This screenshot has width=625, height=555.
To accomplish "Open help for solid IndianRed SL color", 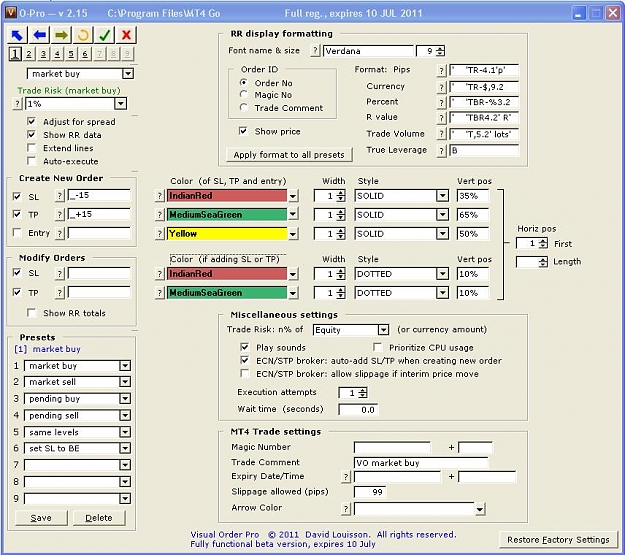I will (159, 196).
